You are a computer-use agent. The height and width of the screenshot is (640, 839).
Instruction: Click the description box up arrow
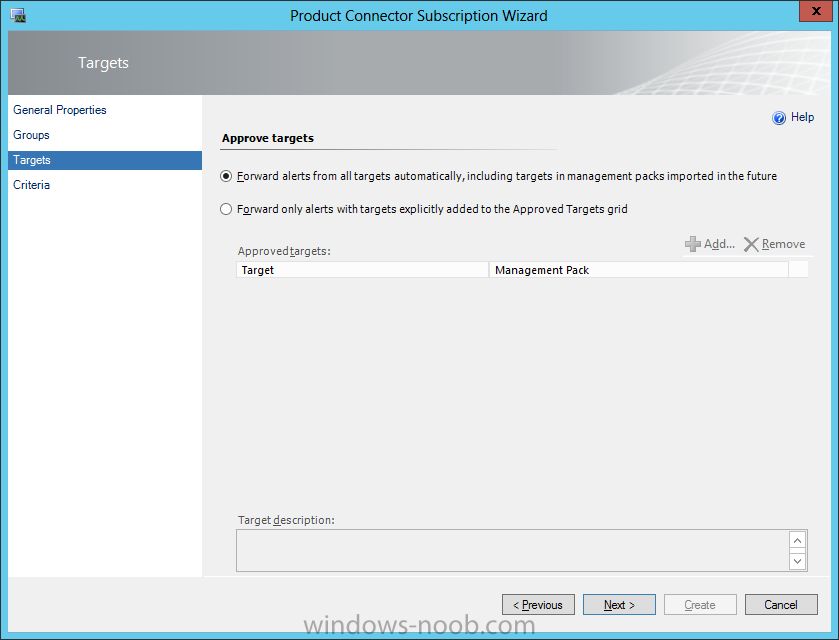coord(797,540)
